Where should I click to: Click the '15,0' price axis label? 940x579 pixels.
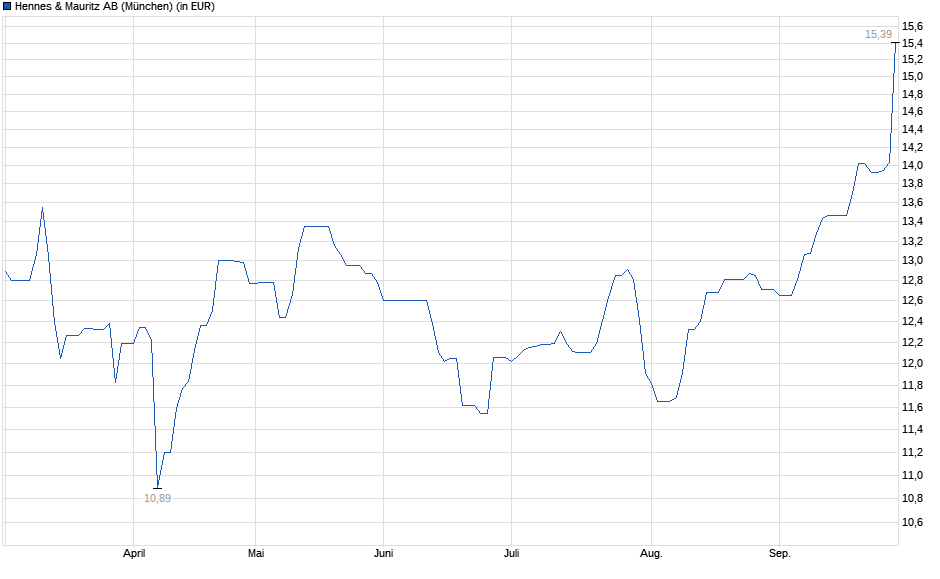click(x=912, y=76)
